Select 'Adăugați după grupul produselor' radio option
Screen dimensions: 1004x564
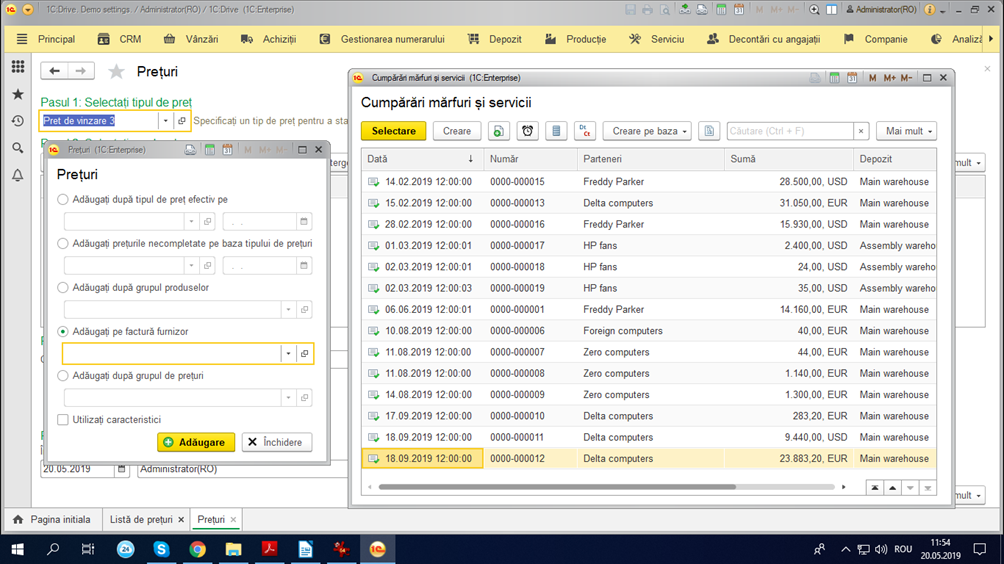[x=63, y=288]
